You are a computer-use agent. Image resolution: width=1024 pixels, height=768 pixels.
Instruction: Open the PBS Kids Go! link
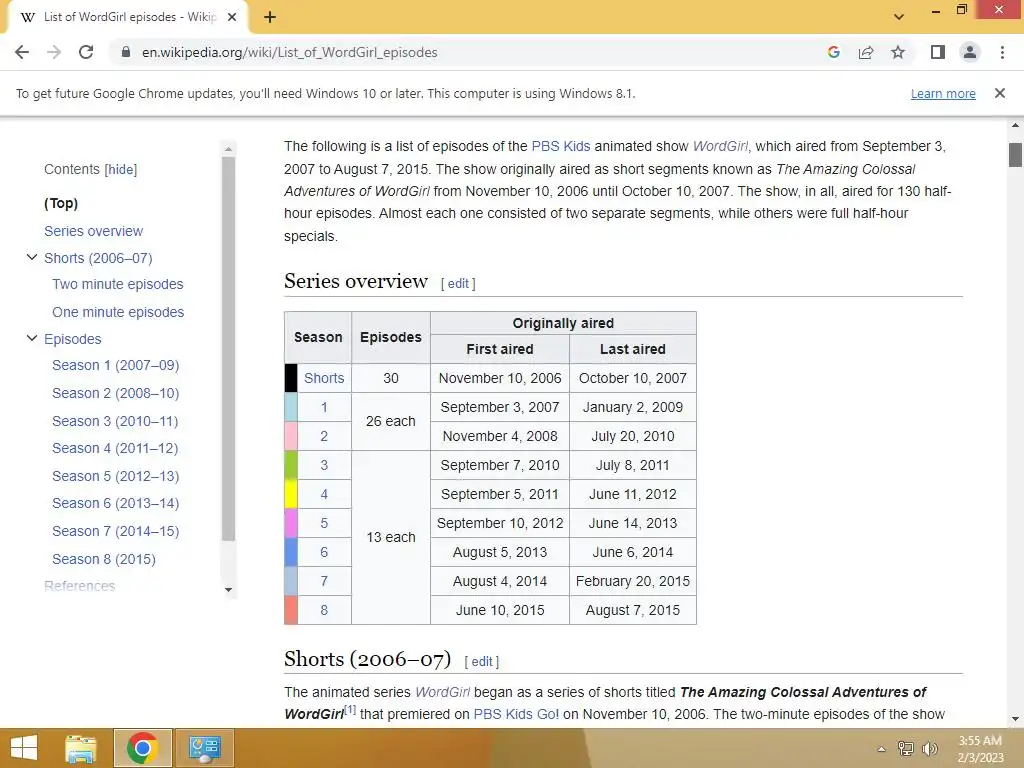coord(516,714)
